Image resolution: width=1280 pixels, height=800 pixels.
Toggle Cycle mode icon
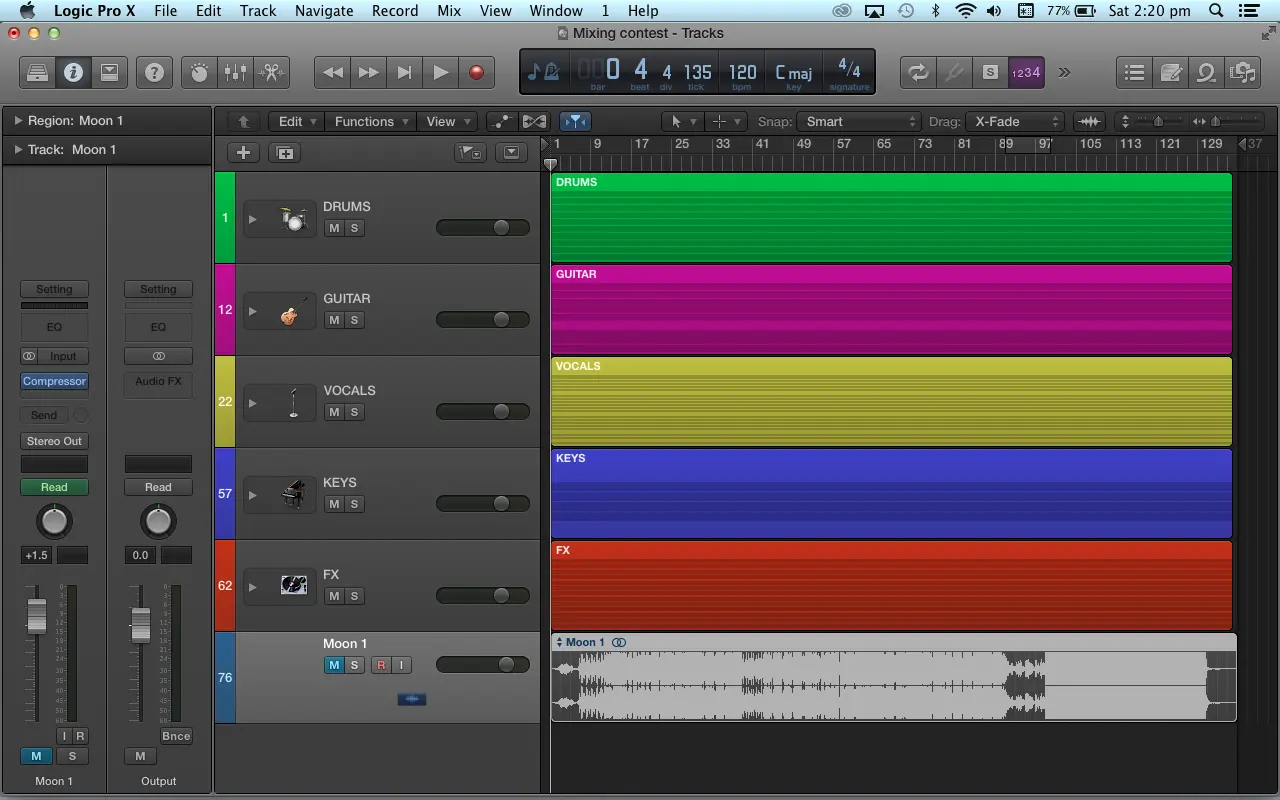(x=917, y=72)
